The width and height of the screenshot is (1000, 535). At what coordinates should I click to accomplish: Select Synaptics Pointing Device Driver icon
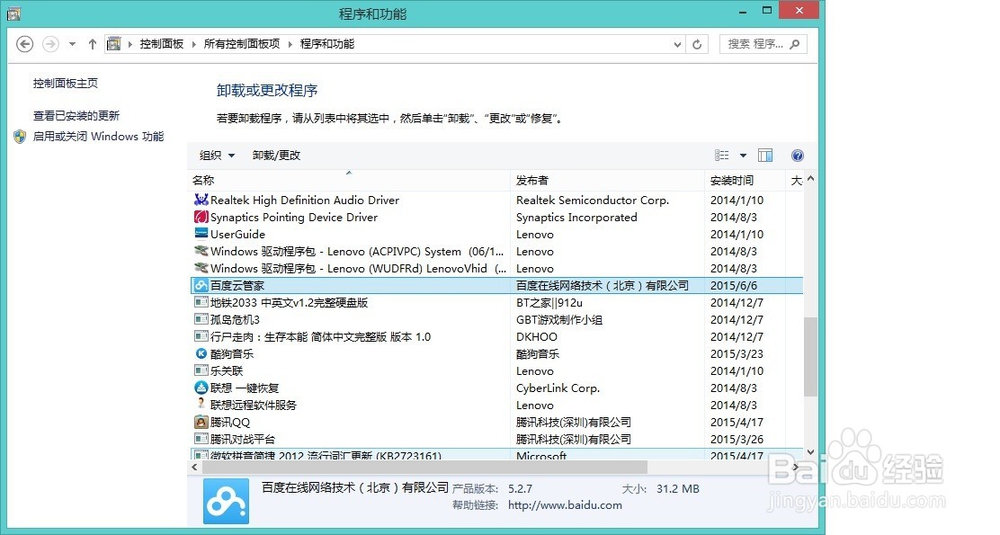pos(201,217)
